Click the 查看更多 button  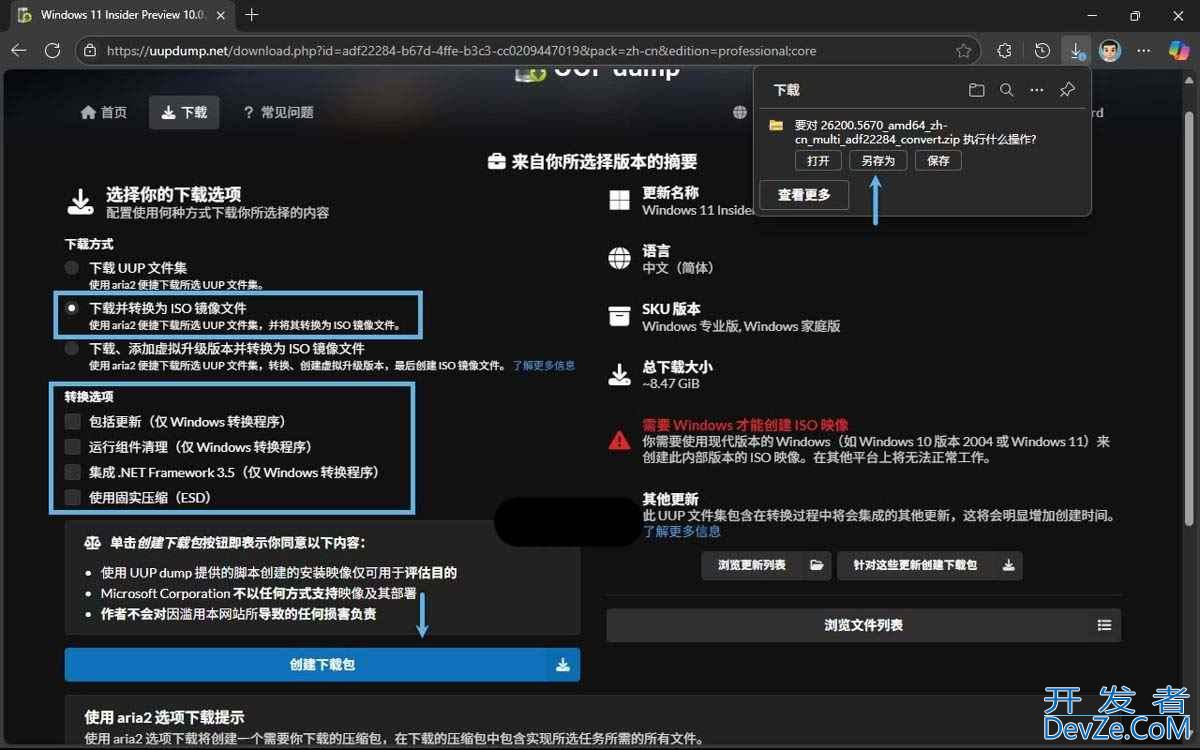point(804,195)
